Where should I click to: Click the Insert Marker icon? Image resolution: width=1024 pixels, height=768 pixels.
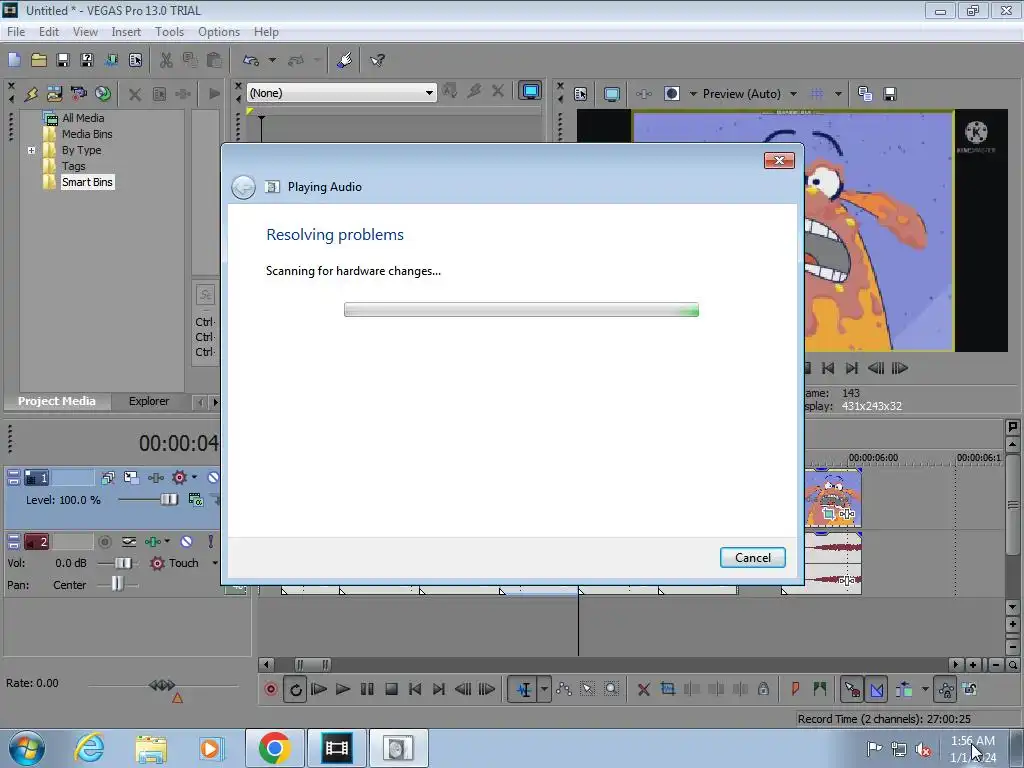pyautogui.click(x=795, y=689)
